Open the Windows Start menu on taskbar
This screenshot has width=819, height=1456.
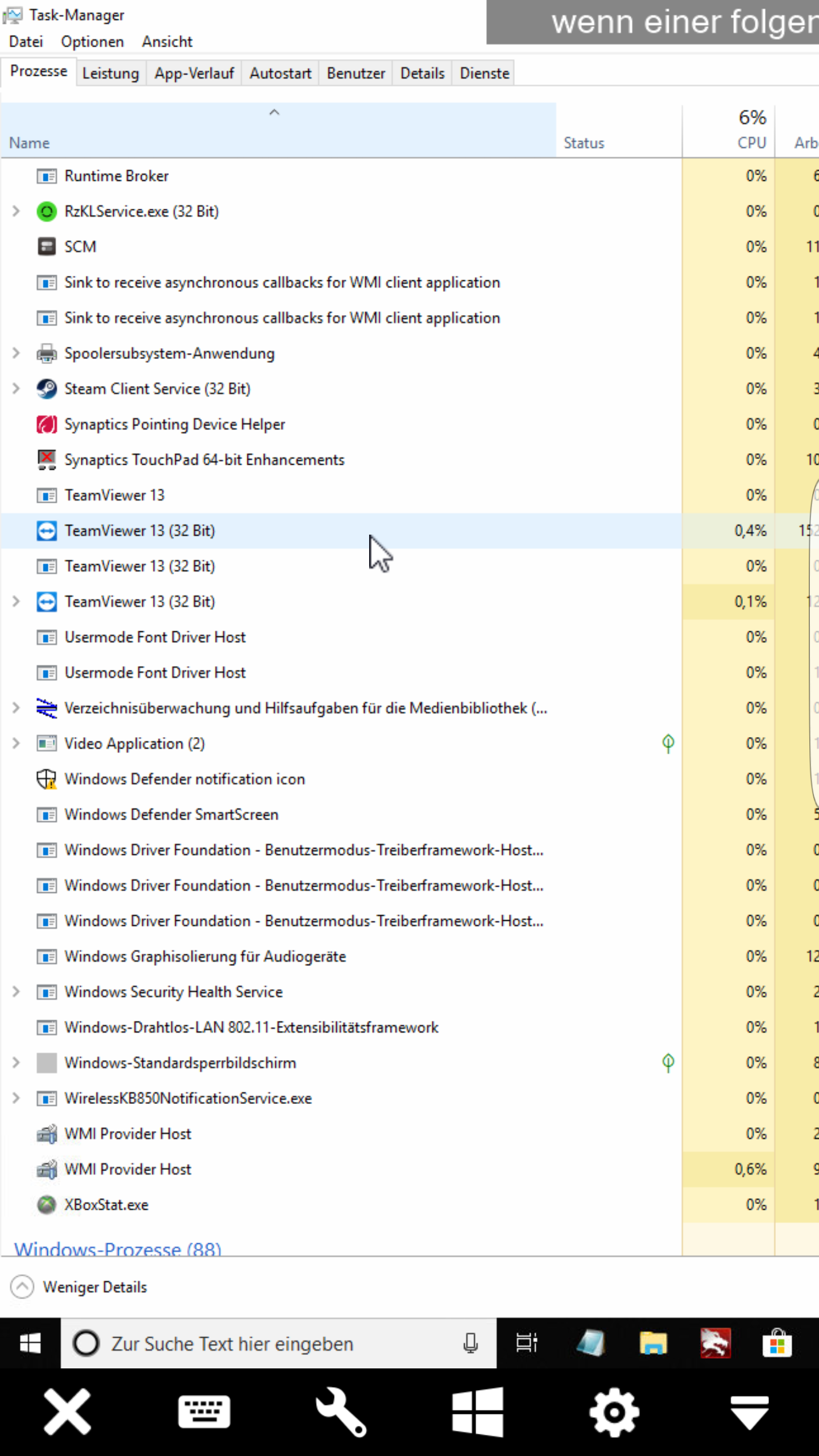click(30, 1344)
